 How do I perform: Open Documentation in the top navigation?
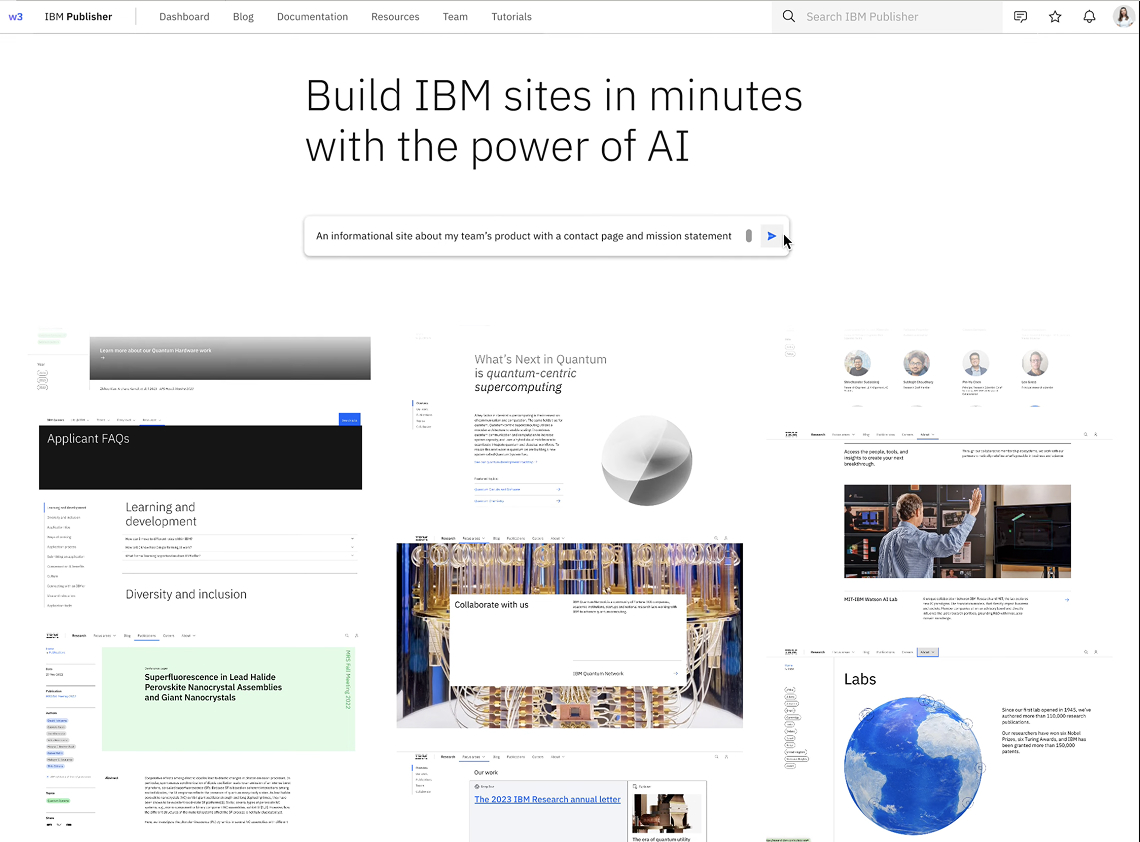tap(312, 17)
